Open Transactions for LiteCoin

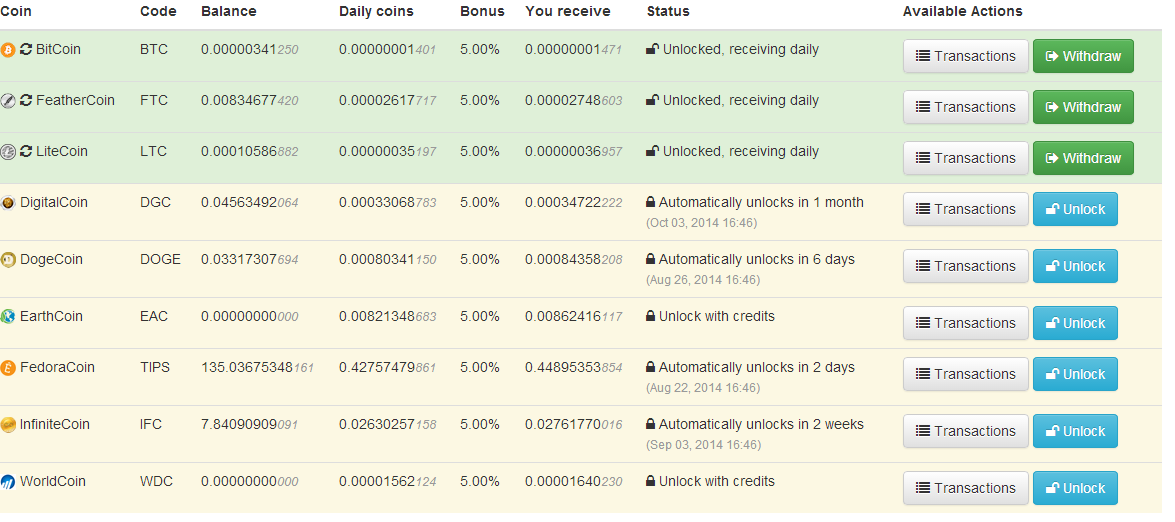(965, 158)
